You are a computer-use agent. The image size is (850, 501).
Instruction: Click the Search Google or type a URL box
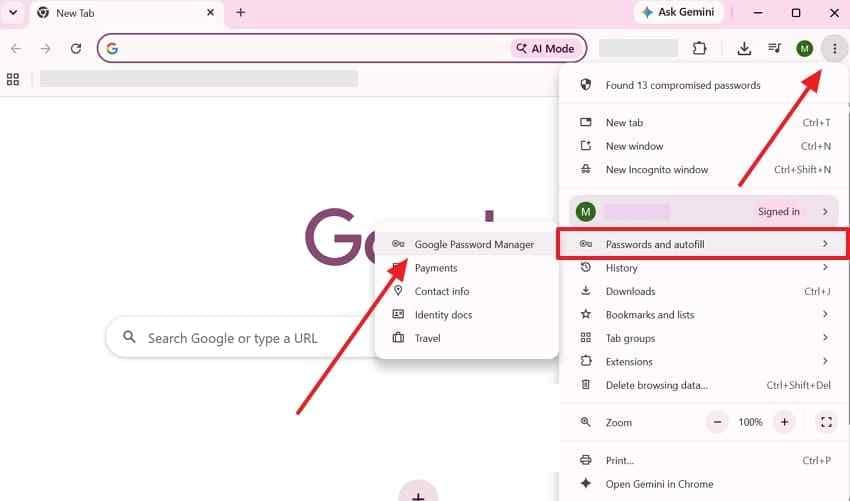(x=241, y=338)
